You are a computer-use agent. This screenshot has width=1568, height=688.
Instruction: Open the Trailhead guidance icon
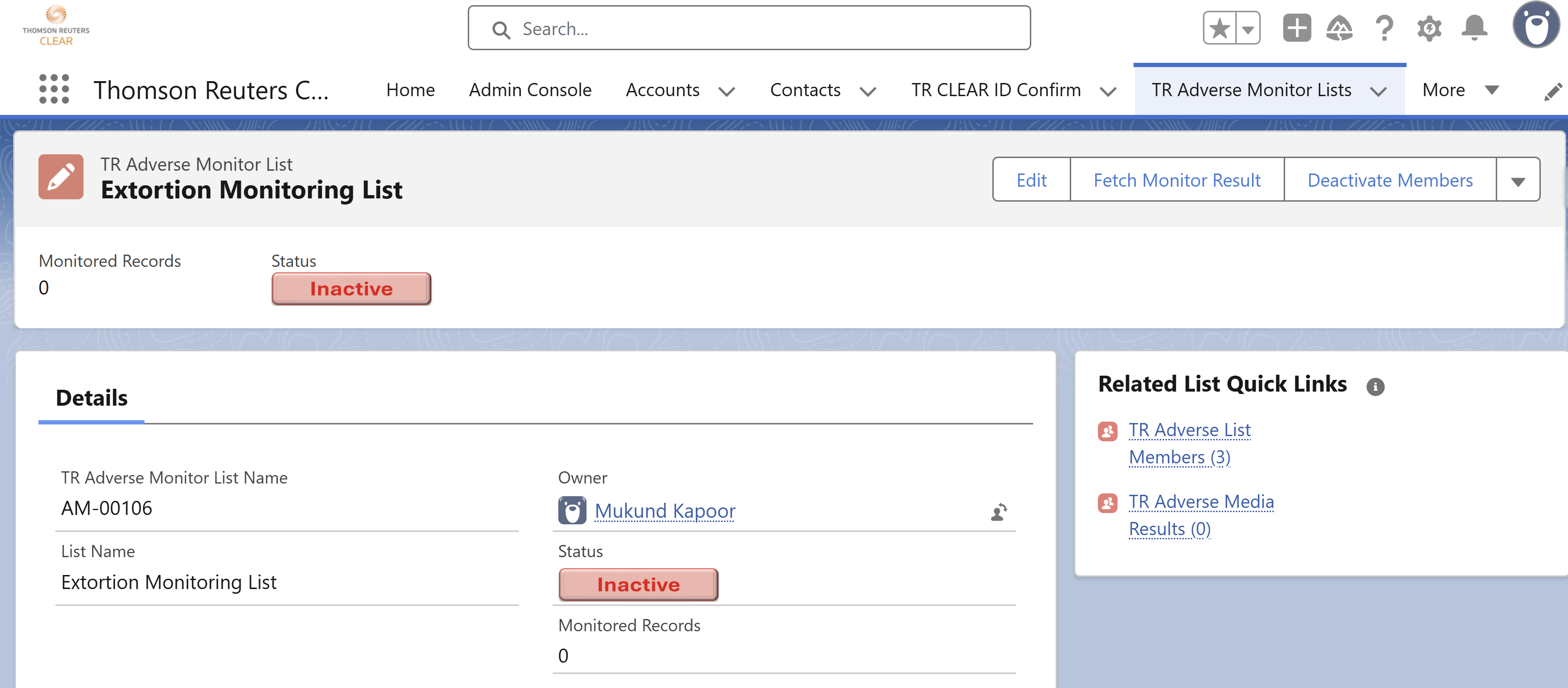coord(1340,28)
